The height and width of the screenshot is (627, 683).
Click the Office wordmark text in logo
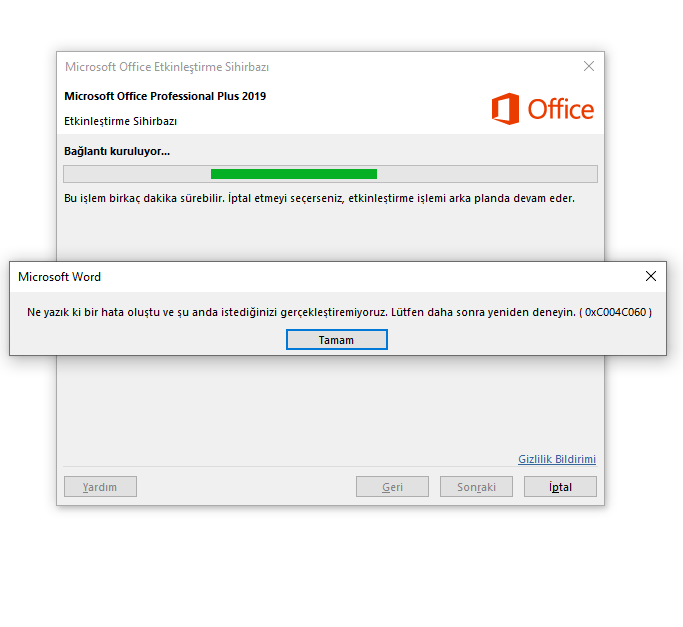pyautogui.click(x=560, y=109)
